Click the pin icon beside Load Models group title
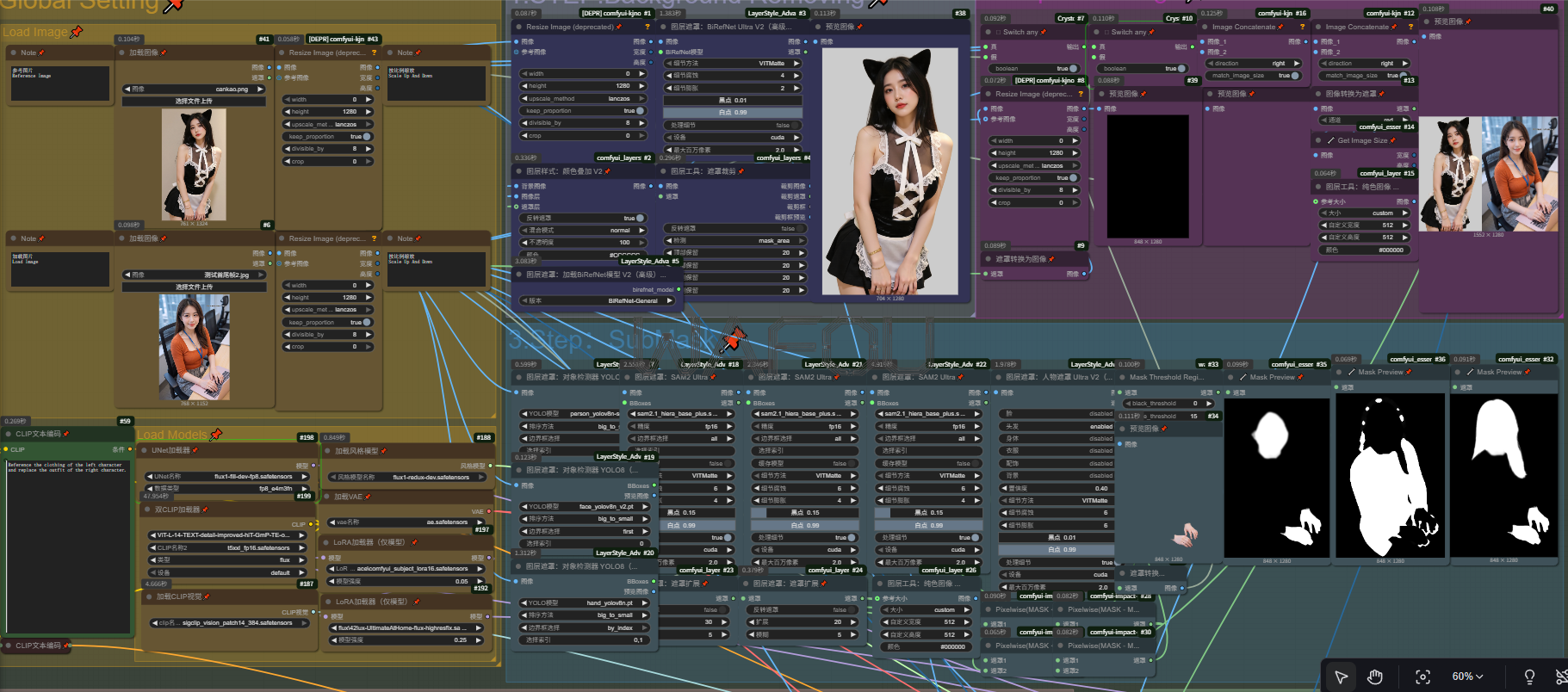This screenshot has height=692, width=1568. point(216,435)
